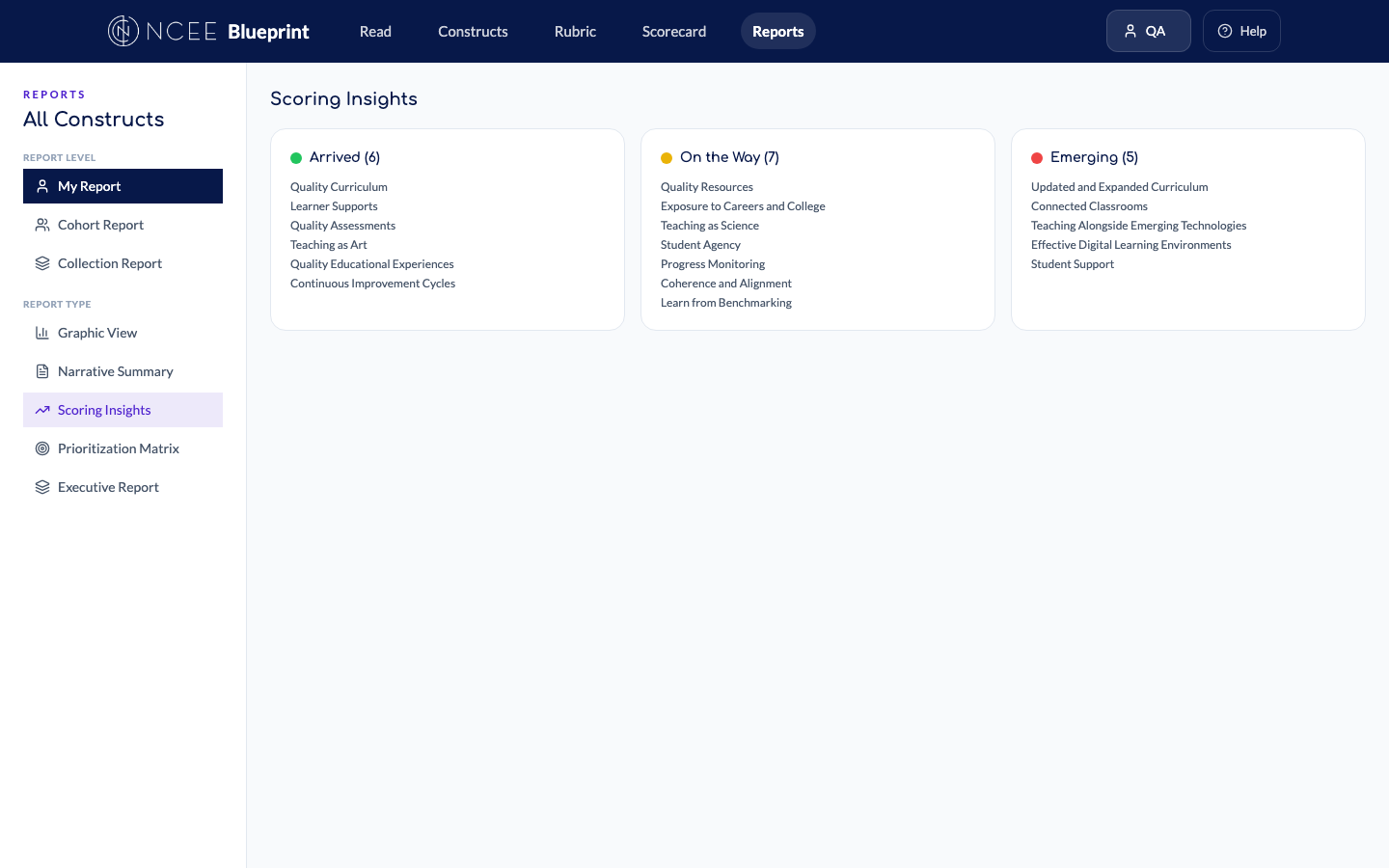This screenshot has height=868, width=1389.
Task: Open the Scorecard page
Action: tap(673, 31)
